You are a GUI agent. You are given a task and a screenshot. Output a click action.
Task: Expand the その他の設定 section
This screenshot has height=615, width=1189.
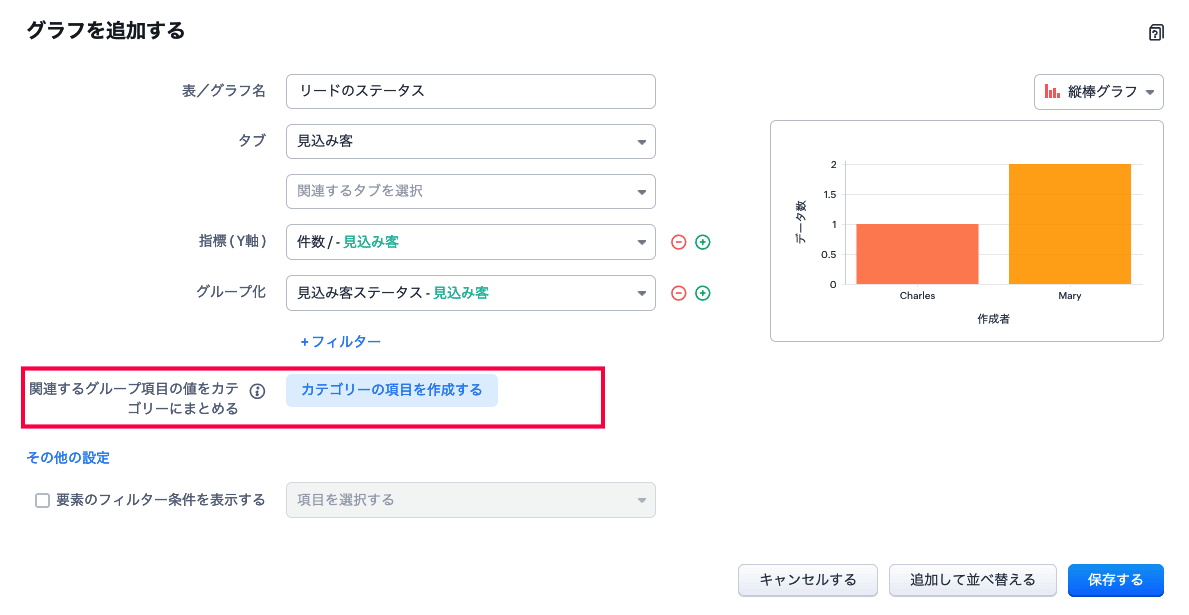coord(68,458)
